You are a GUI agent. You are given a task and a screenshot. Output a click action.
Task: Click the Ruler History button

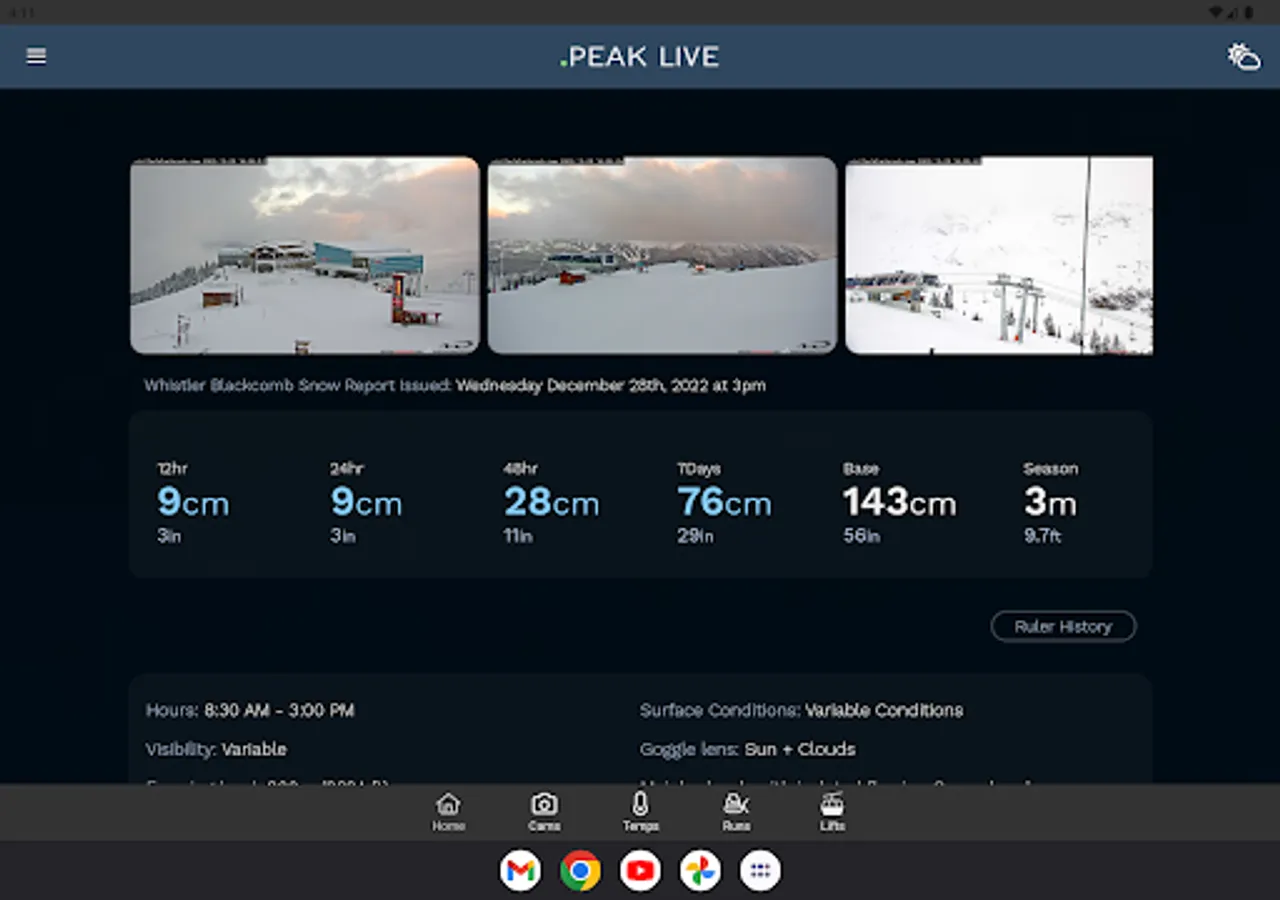1063,626
